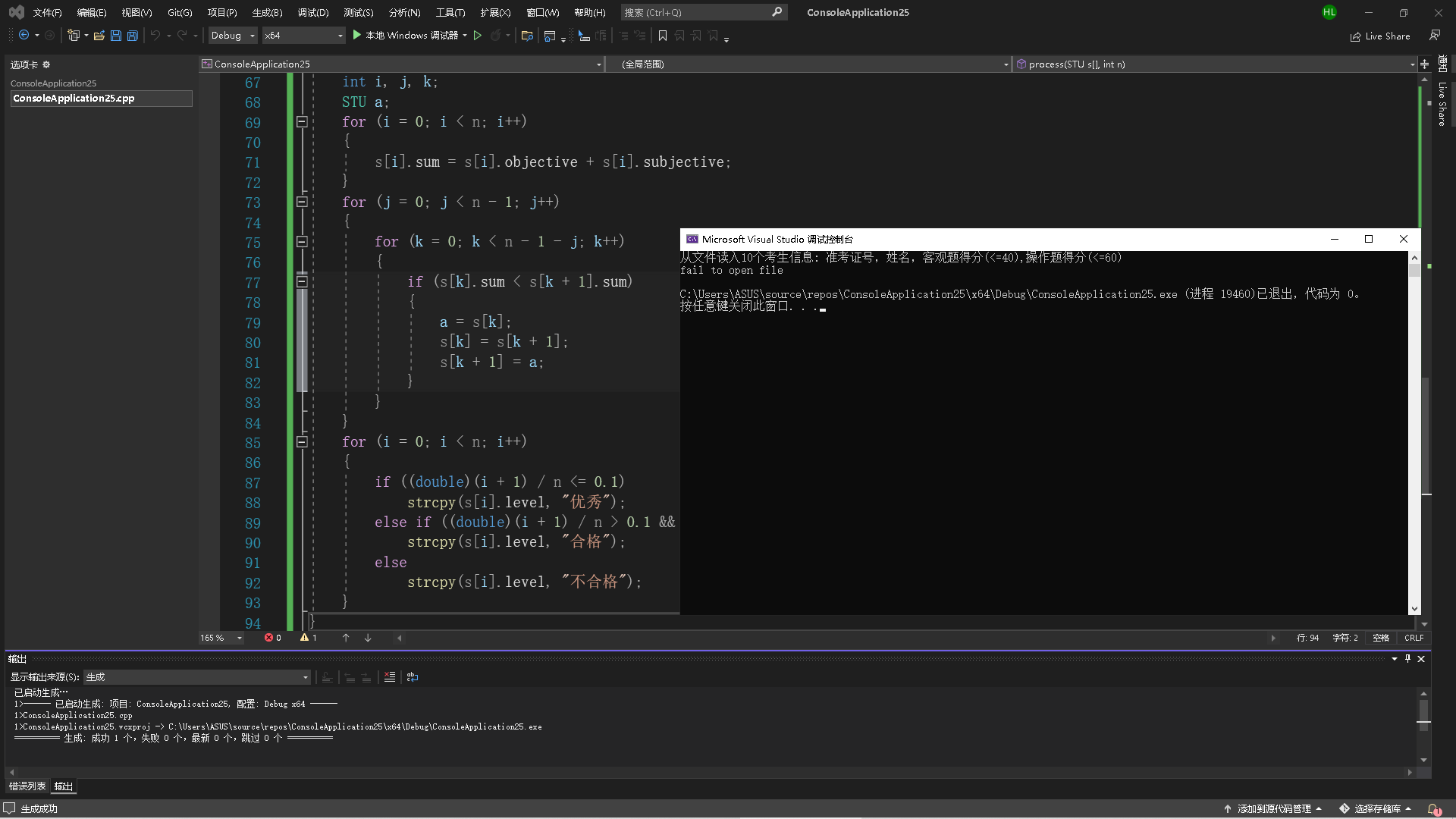1456x819 pixels.
Task: Collapse the if block at line 77
Action: click(302, 281)
